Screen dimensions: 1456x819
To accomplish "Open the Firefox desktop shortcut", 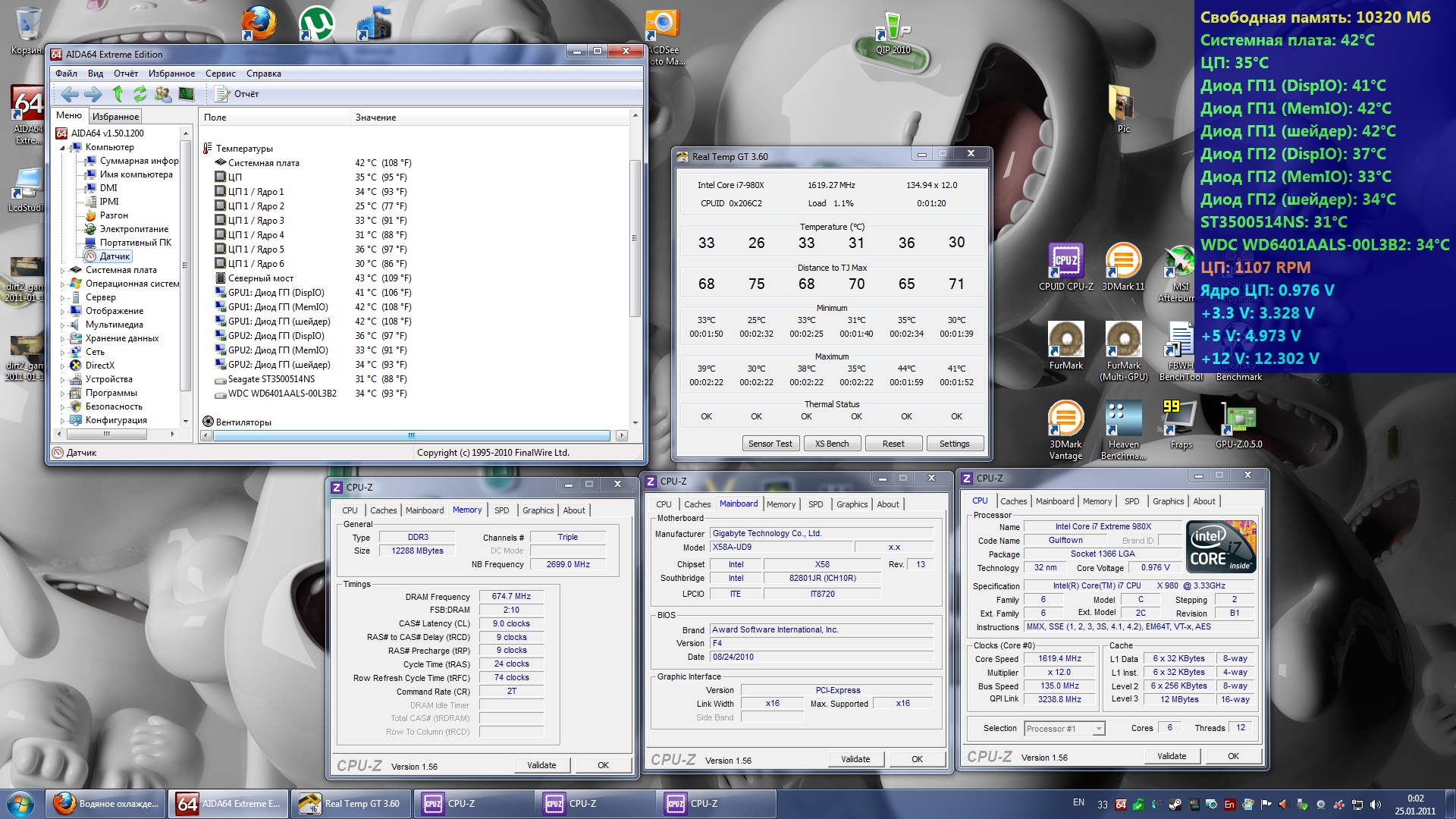I will pyautogui.click(x=259, y=23).
